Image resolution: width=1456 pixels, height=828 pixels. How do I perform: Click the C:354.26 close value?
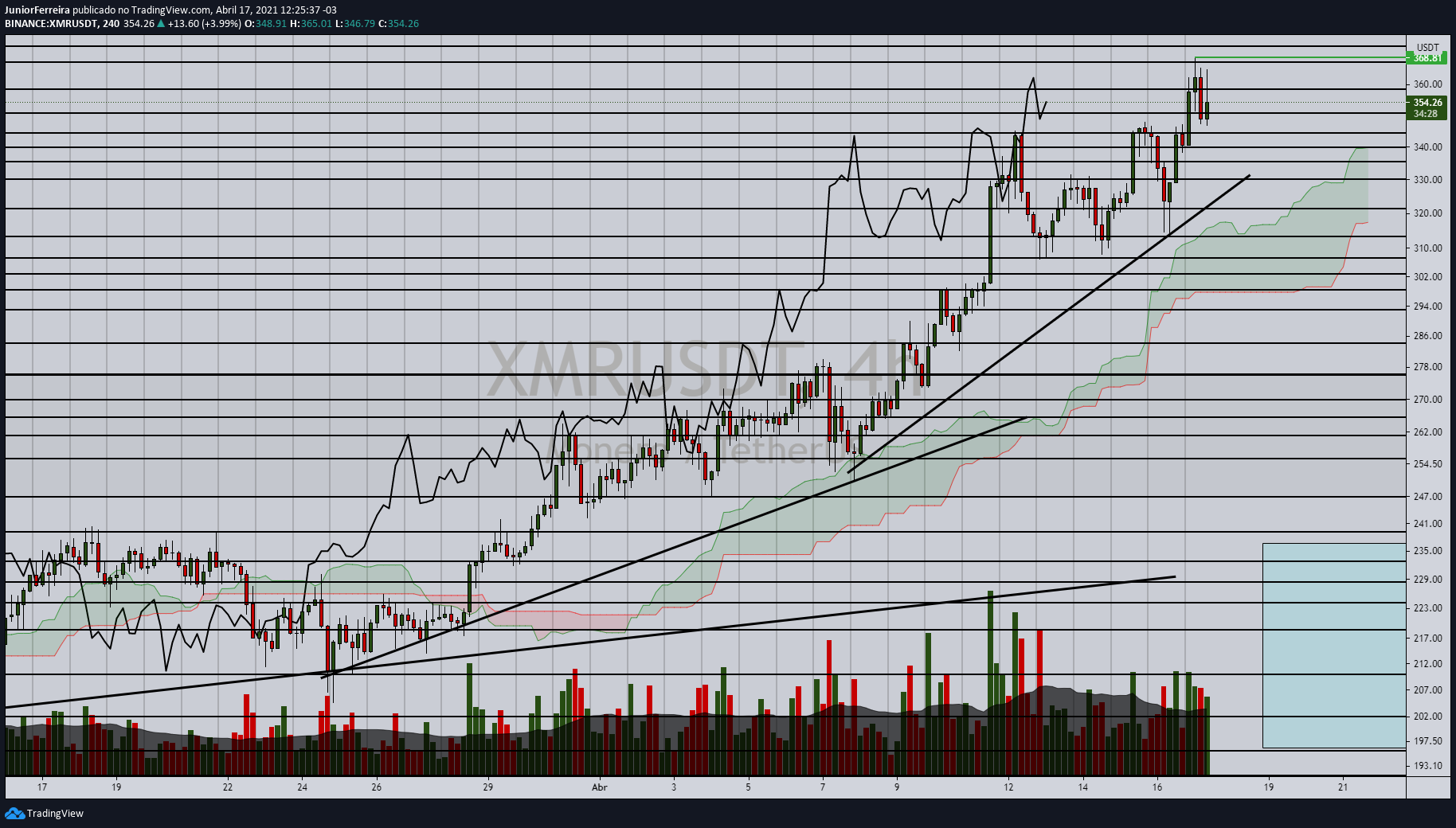point(398,24)
